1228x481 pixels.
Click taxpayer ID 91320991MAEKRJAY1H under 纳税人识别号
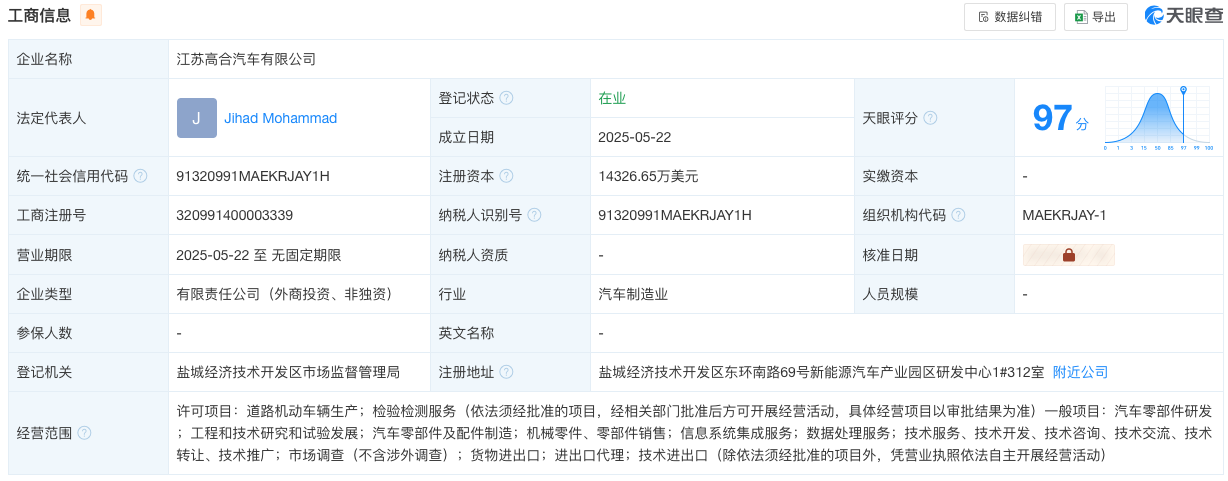[x=675, y=215]
